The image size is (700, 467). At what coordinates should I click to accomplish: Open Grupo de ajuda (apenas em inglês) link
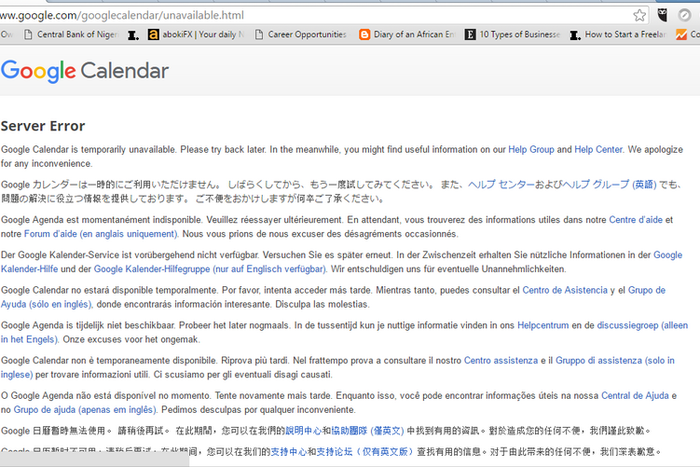85,410
